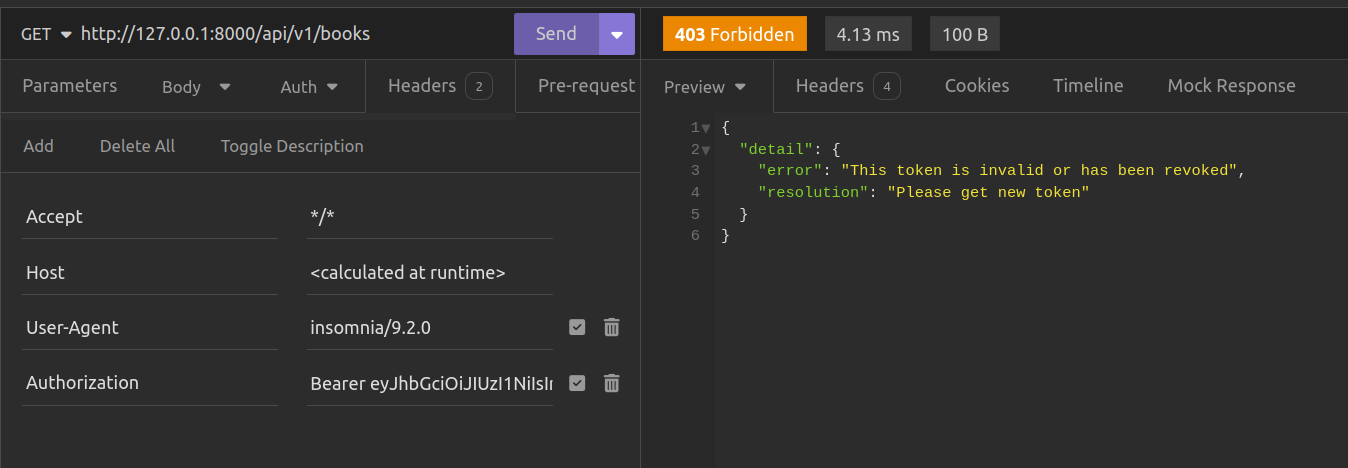Image resolution: width=1348 pixels, height=468 pixels.
Task: Open the Body type dropdown
Action: click(x=196, y=87)
